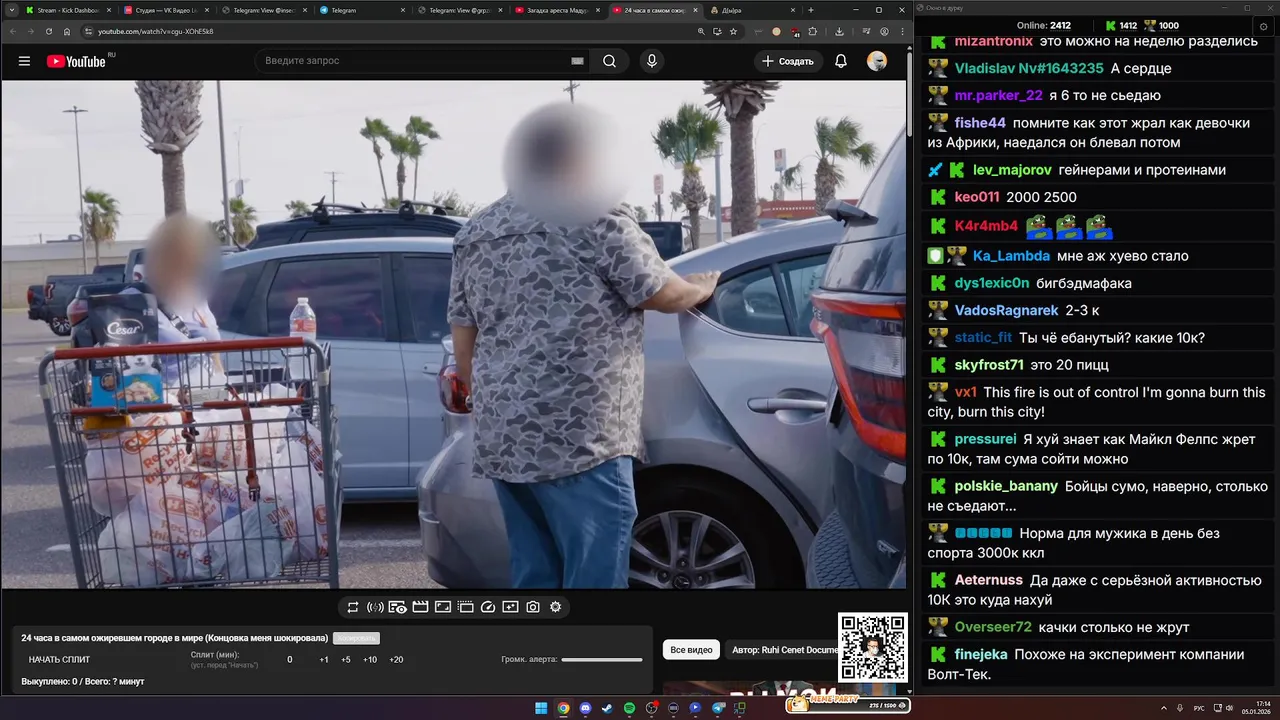Click username VadosRagnarek in chat
Viewport: 1280px width, 720px height.
coord(1006,311)
